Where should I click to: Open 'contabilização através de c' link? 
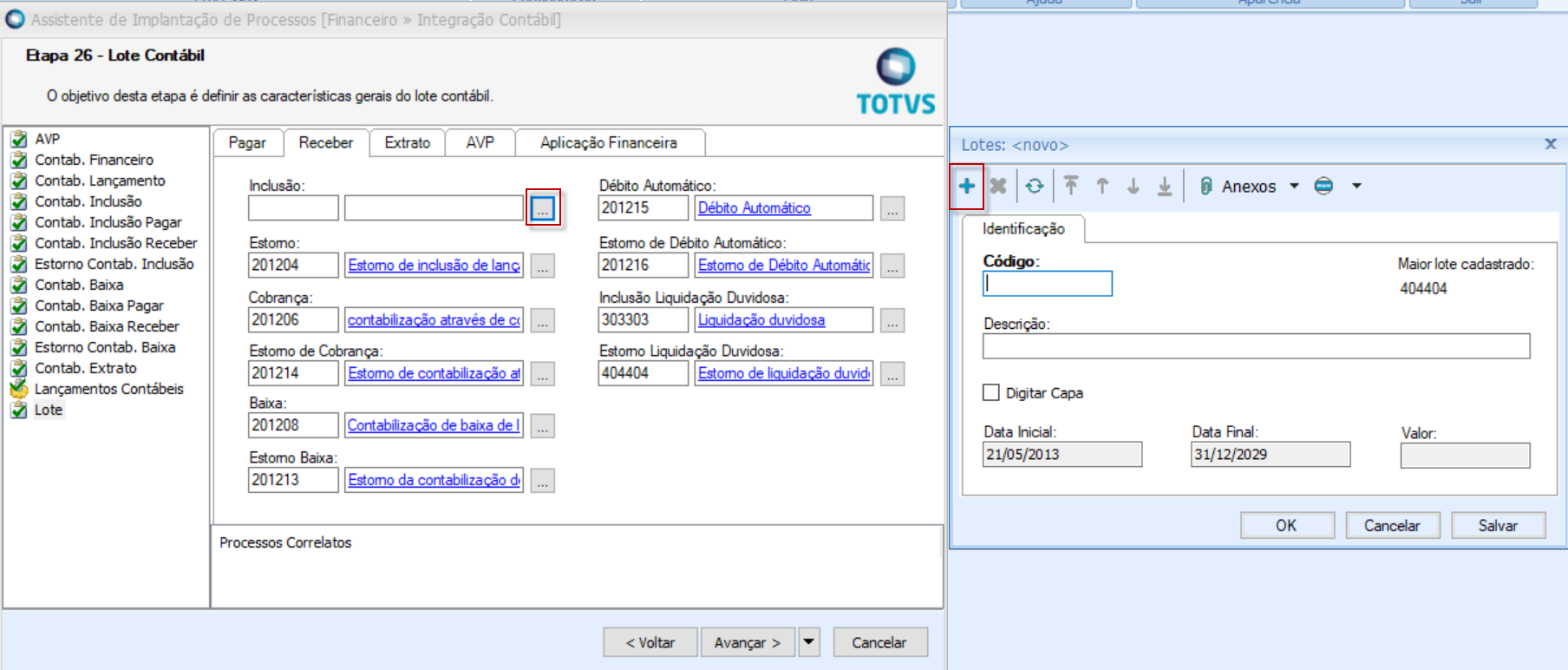[434, 320]
